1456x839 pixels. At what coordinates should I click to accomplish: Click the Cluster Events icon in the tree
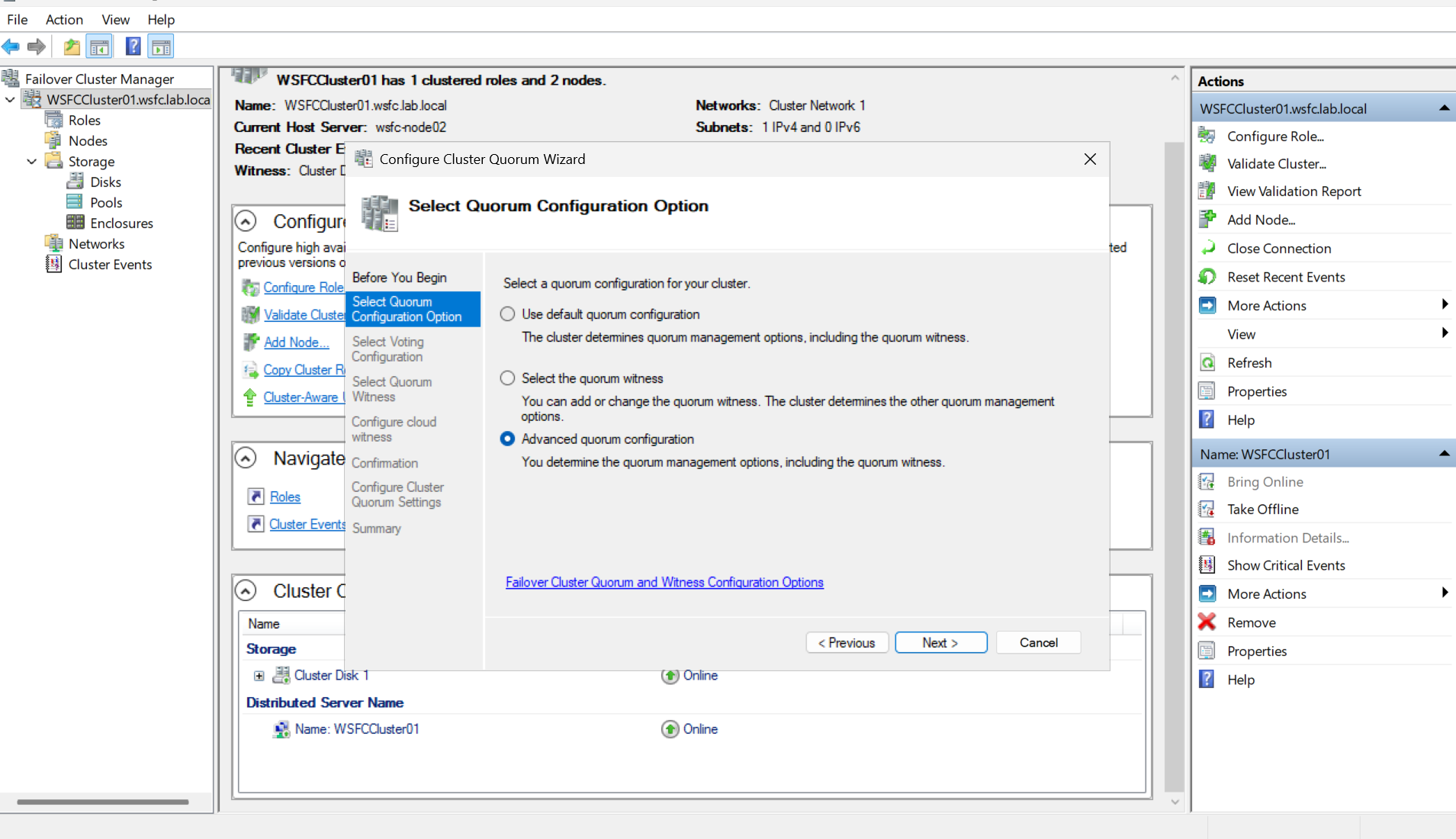point(53,264)
